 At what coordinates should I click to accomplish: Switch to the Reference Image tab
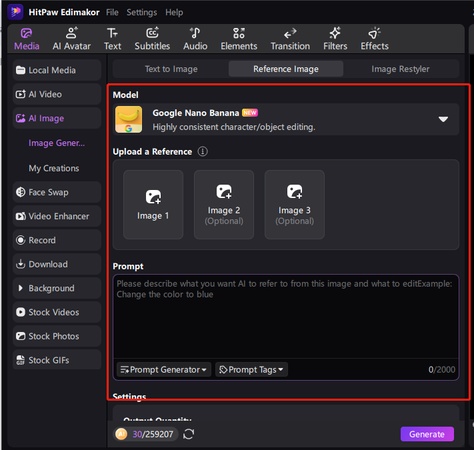[x=286, y=69]
